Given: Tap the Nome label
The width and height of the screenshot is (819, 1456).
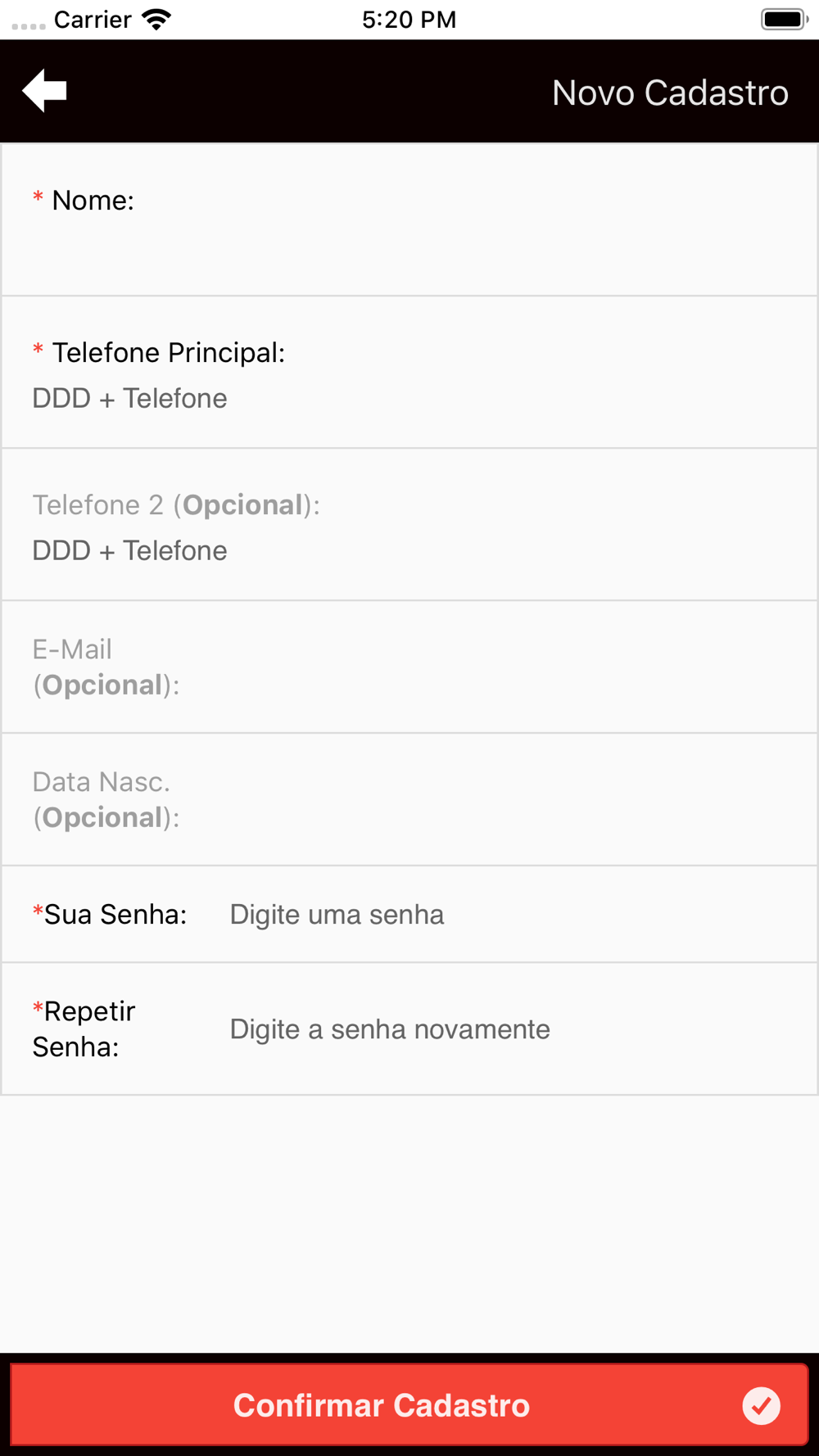Looking at the screenshot, I should [93, 200].
